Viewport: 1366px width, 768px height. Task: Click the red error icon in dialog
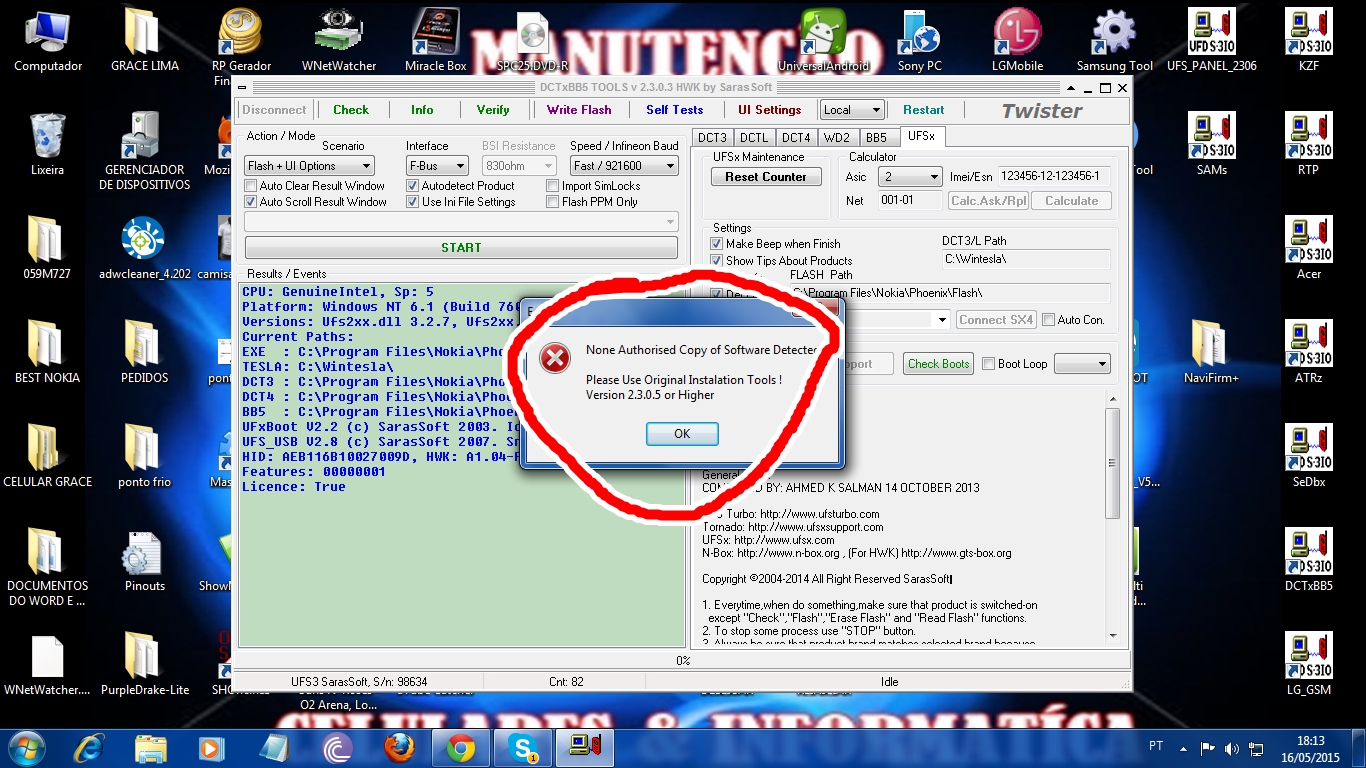coord(555,358)
